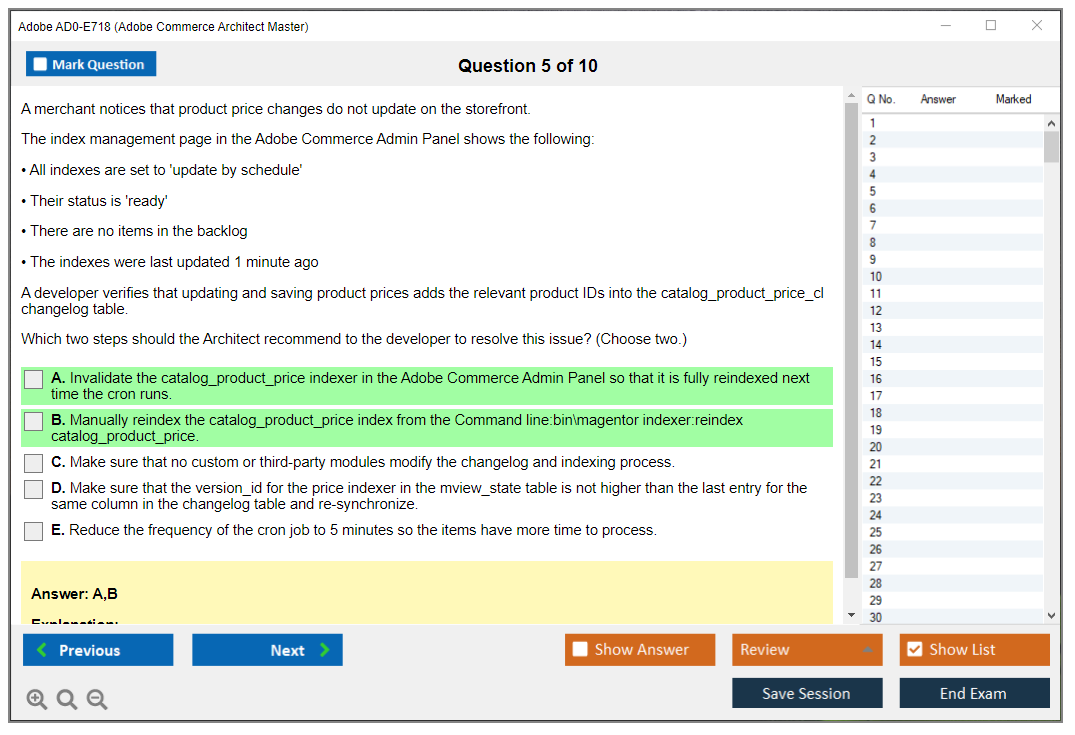Screen dimensions: 1075x735
Task: Click the question pane scroll-down arrow
Action: (851, 615)
